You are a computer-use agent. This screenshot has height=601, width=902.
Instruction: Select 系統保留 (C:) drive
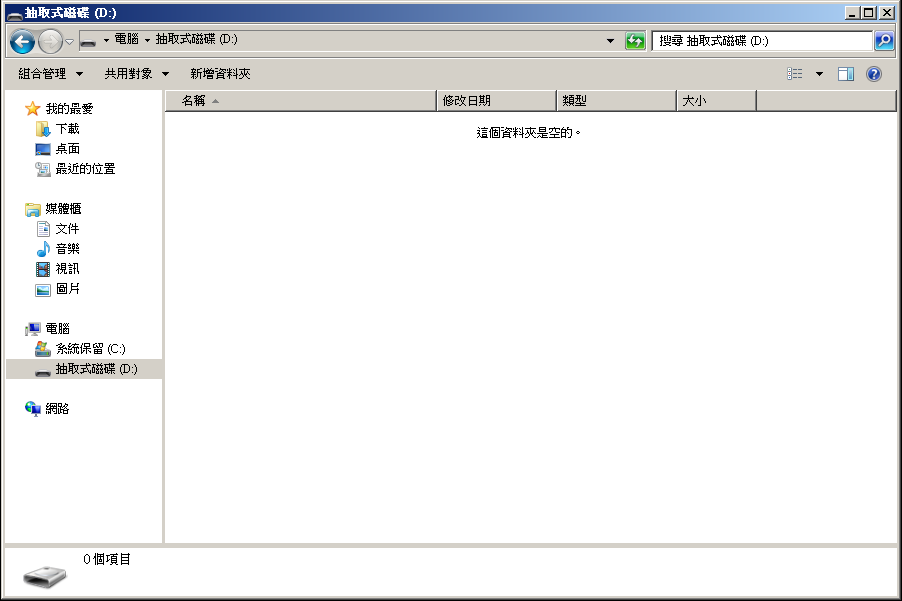pyautogui.click(x=90, y=349)
